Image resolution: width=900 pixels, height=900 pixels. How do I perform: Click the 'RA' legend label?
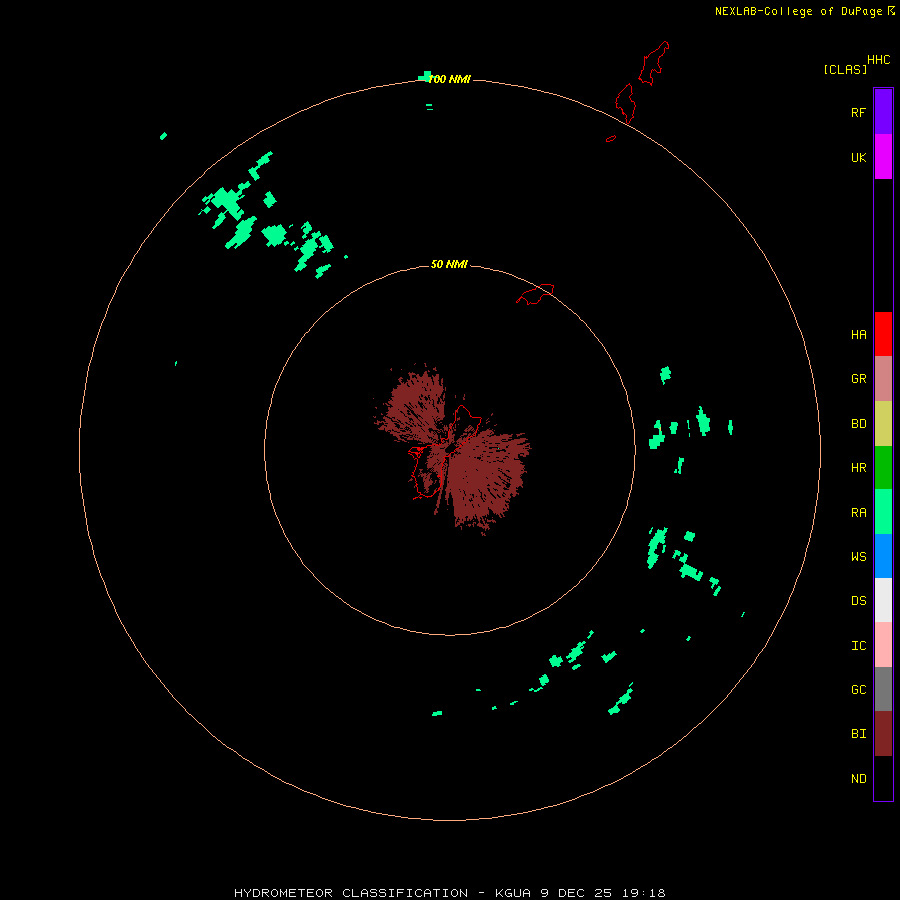[x=858, y=513]
